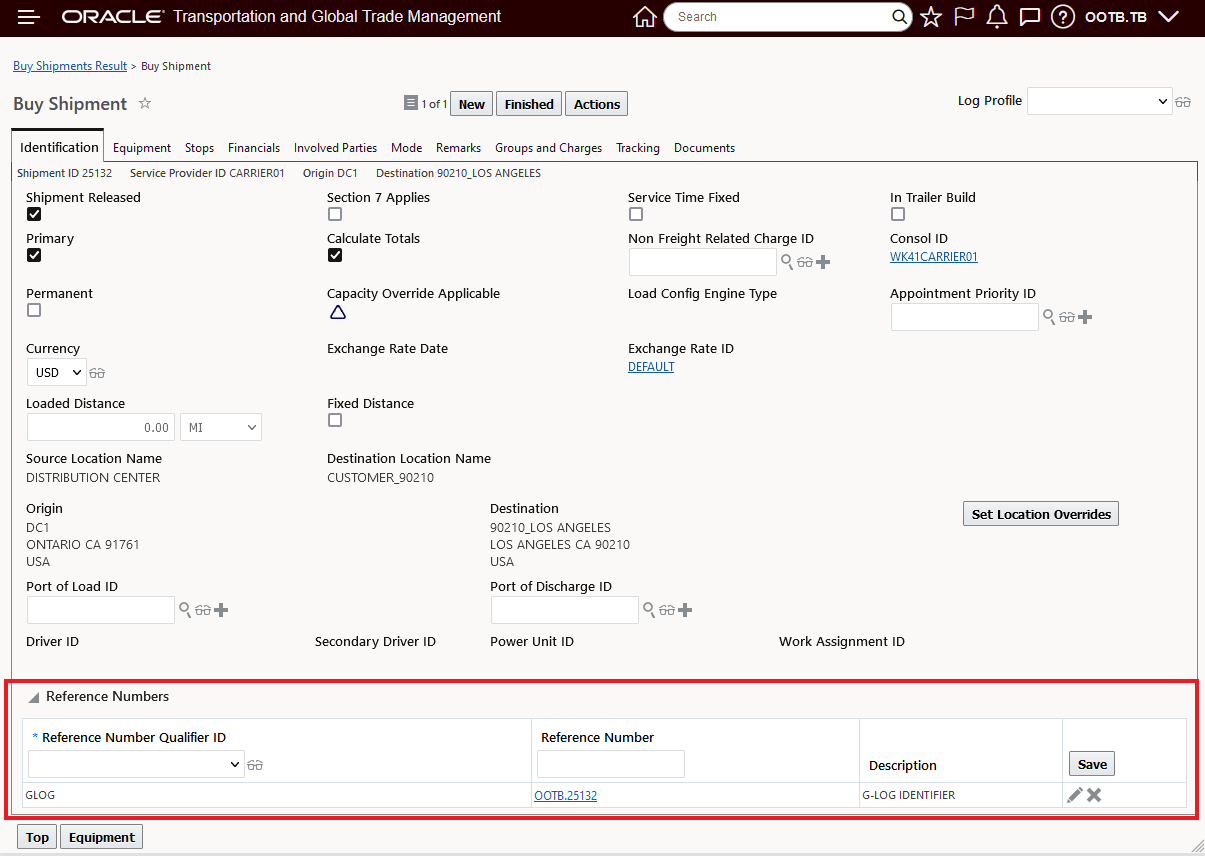Switch to the Equipment tab
The width and height of the screenshot is (1205, 856).
click(x=142, y=147)
